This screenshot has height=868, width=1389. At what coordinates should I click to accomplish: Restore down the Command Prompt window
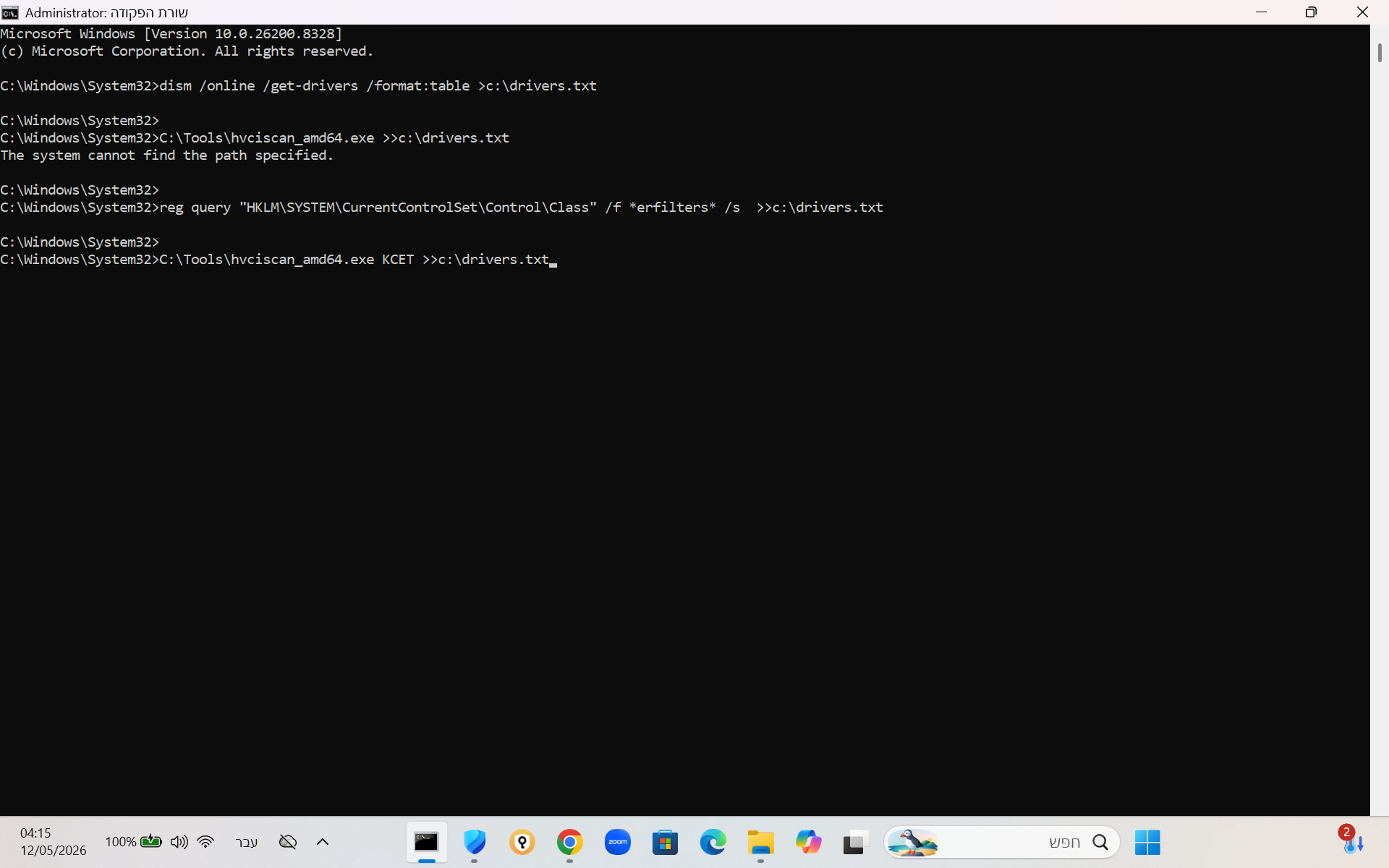[1311, 12]
